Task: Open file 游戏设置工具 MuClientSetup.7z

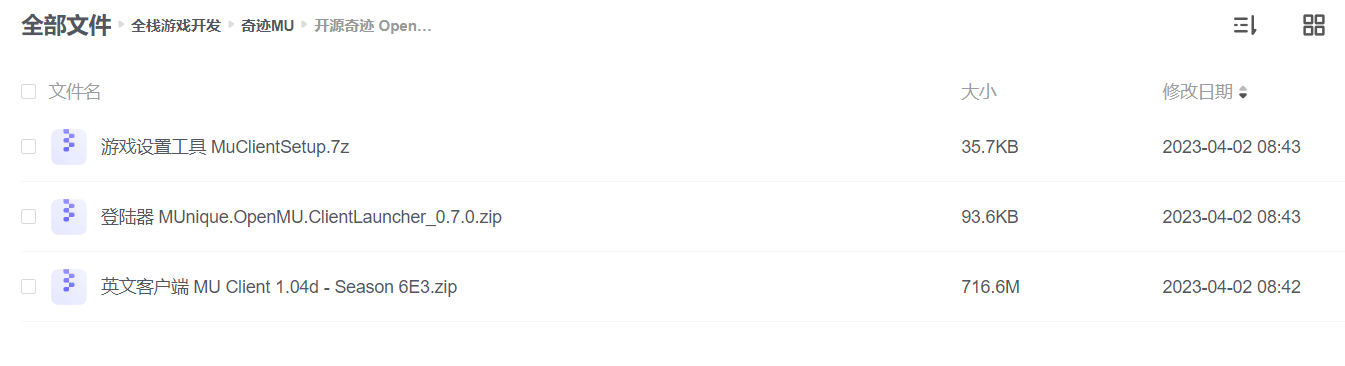Action: pos(225,147)
